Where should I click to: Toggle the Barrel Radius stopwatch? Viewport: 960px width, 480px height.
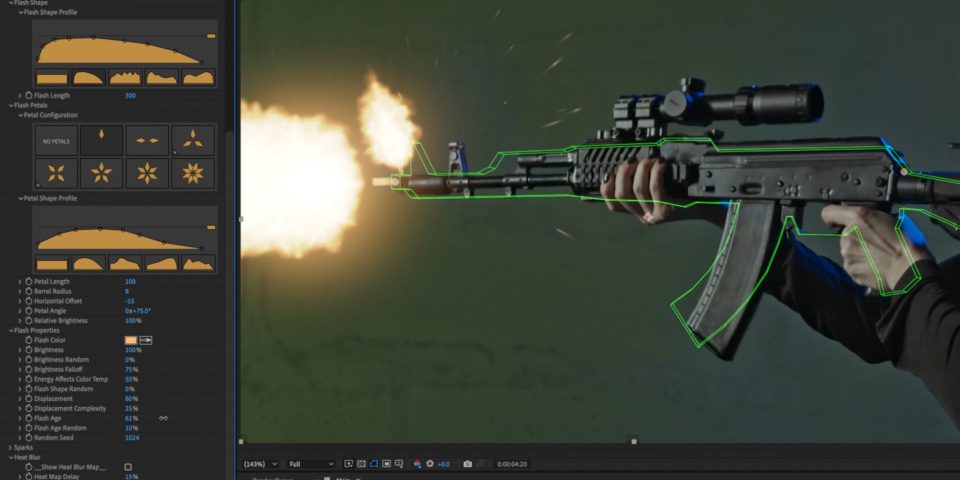[28, 291]
